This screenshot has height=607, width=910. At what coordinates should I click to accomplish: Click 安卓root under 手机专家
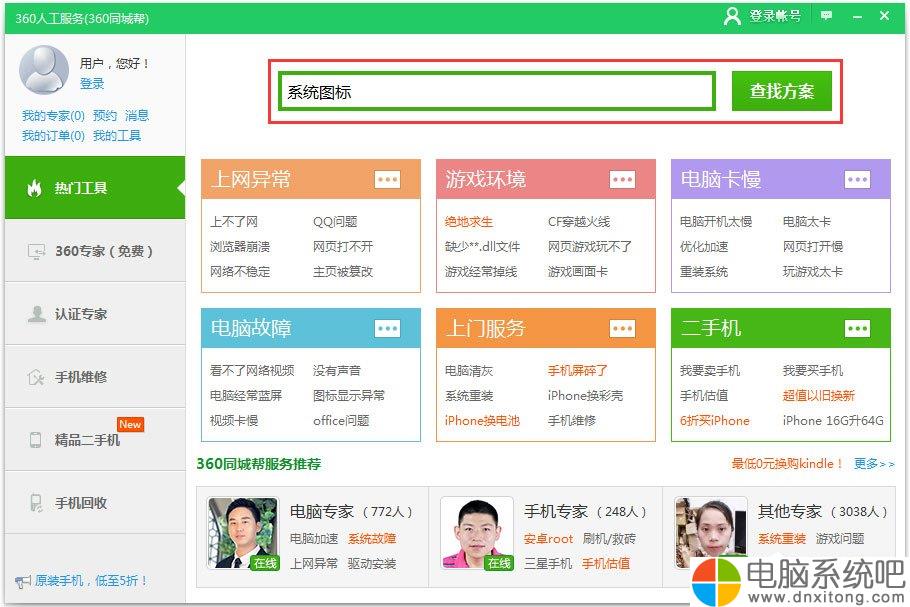(x=548, y=539)
